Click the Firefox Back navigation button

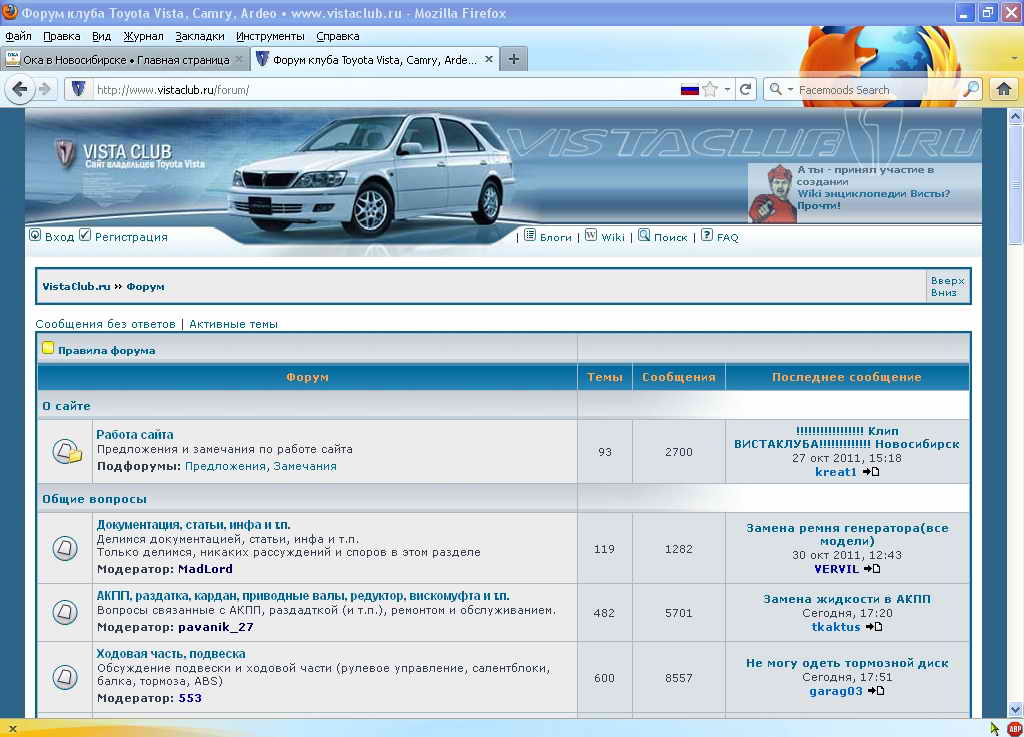pyautogui.click(x=19, y=89)
